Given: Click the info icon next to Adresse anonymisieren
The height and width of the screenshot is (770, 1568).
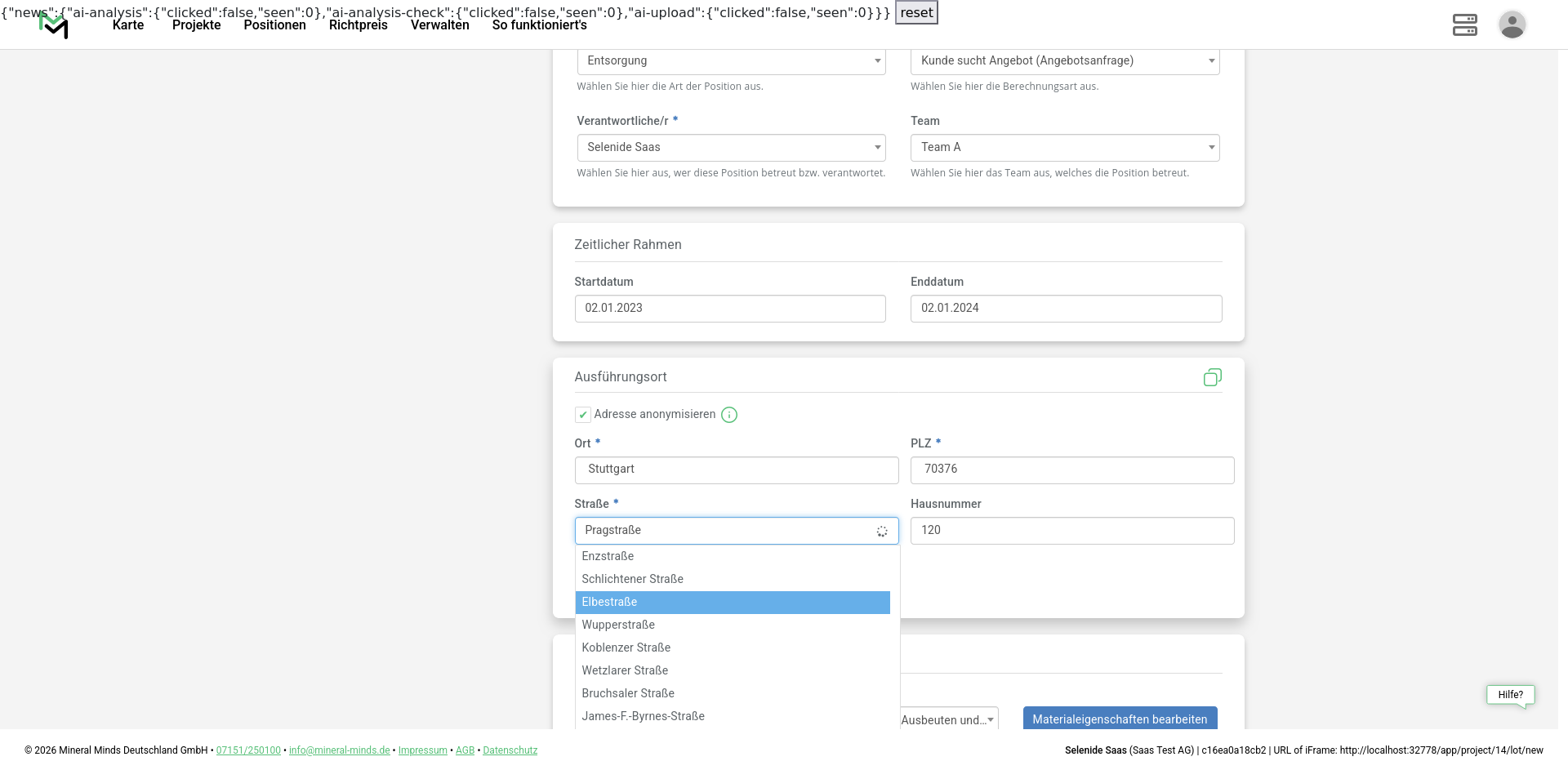Looking at the screenshot, I should coord(729,415).
